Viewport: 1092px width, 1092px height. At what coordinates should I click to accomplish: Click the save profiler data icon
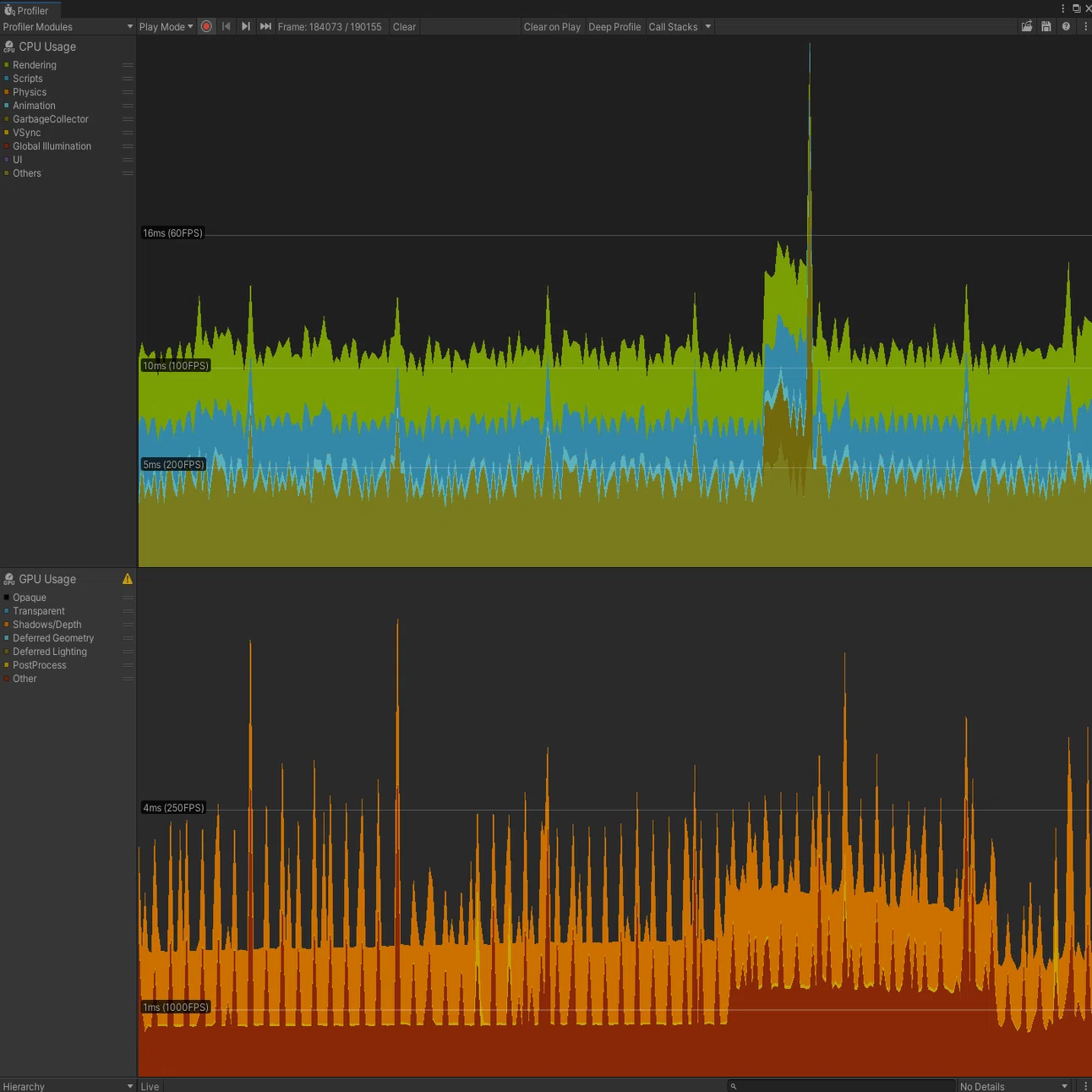click(x=1046, y=26)
